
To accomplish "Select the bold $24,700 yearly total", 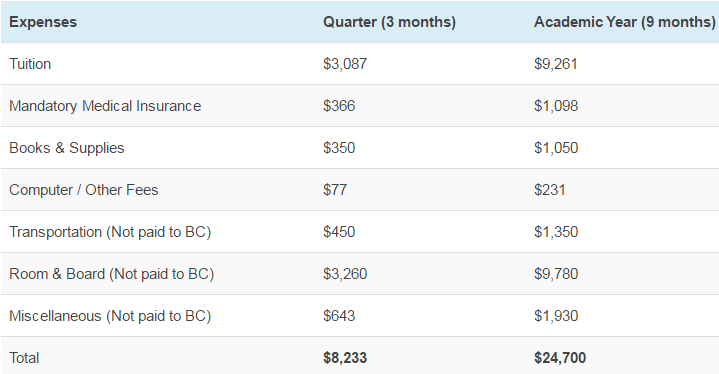I will [x=560, y=358].
